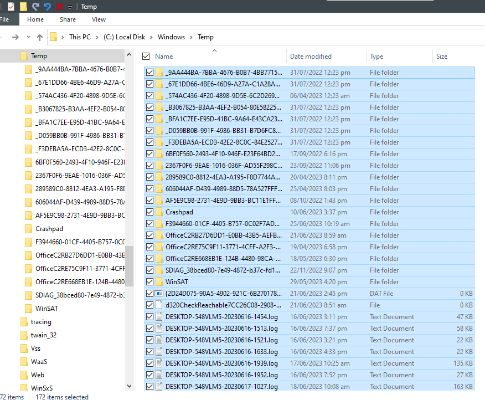The image size is (485, 400).
Task: Click the WinSAT folder icon in file list
Action: pos(160,282)
